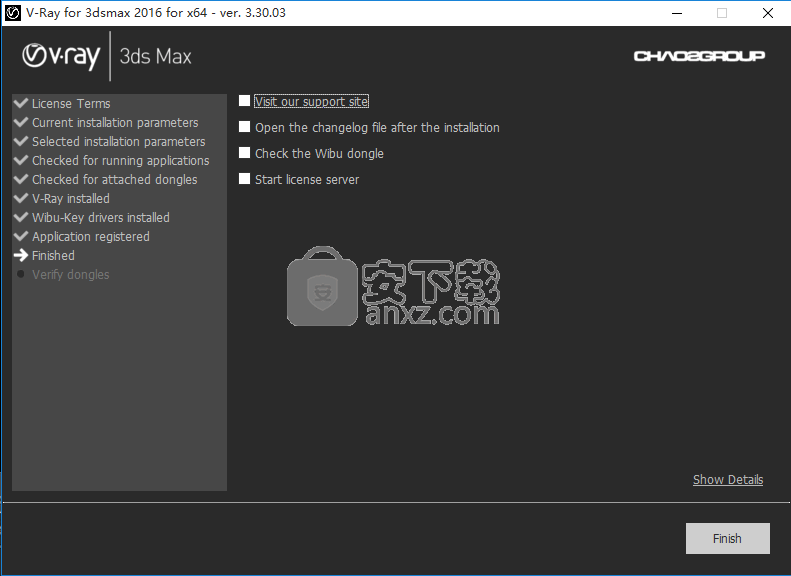Minimize the V-Ray installer window
Viewport: 791px width, 576px height.
(x=677, y=13)
